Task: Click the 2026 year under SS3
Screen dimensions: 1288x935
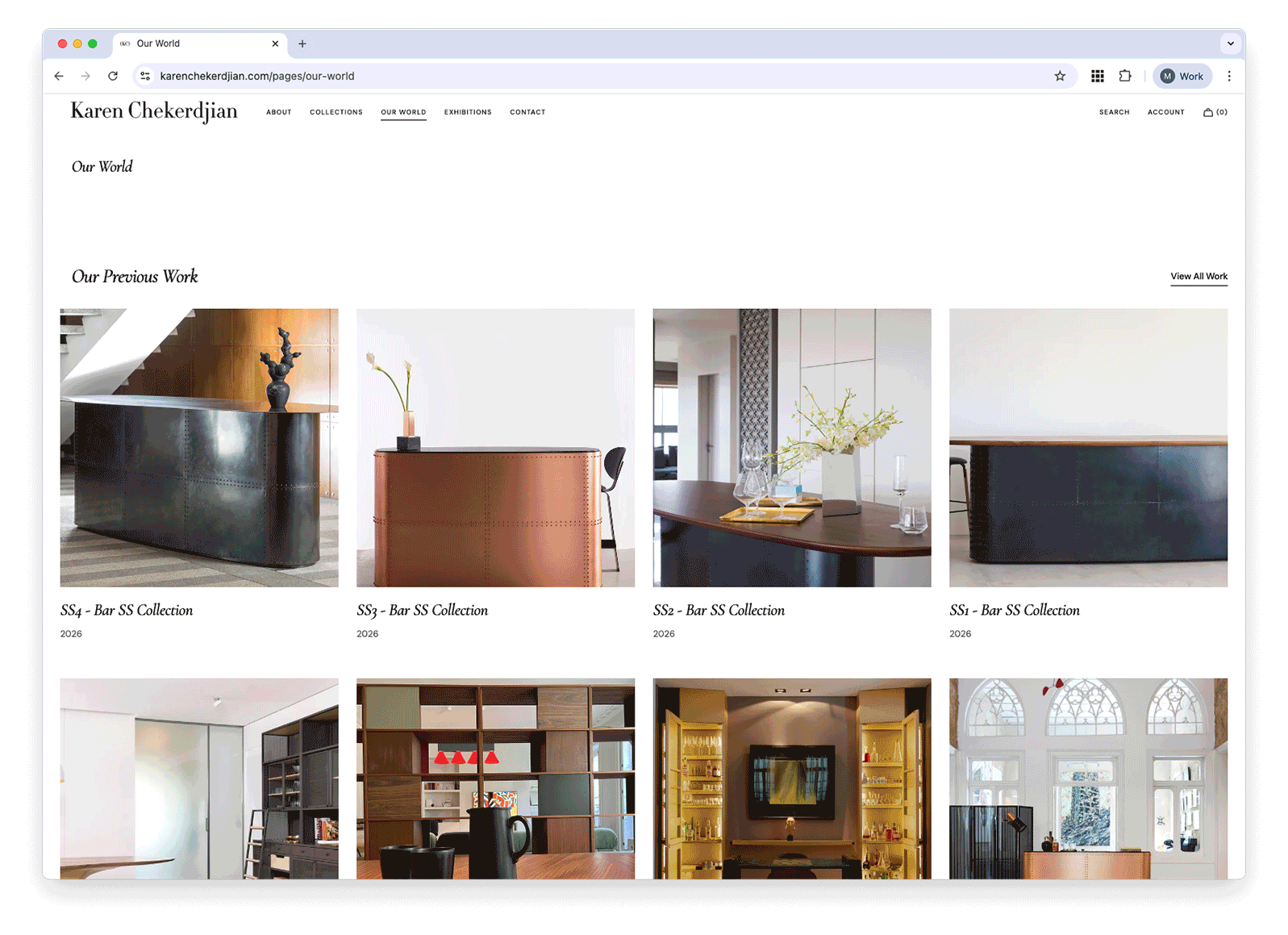Action: point(368,634)
